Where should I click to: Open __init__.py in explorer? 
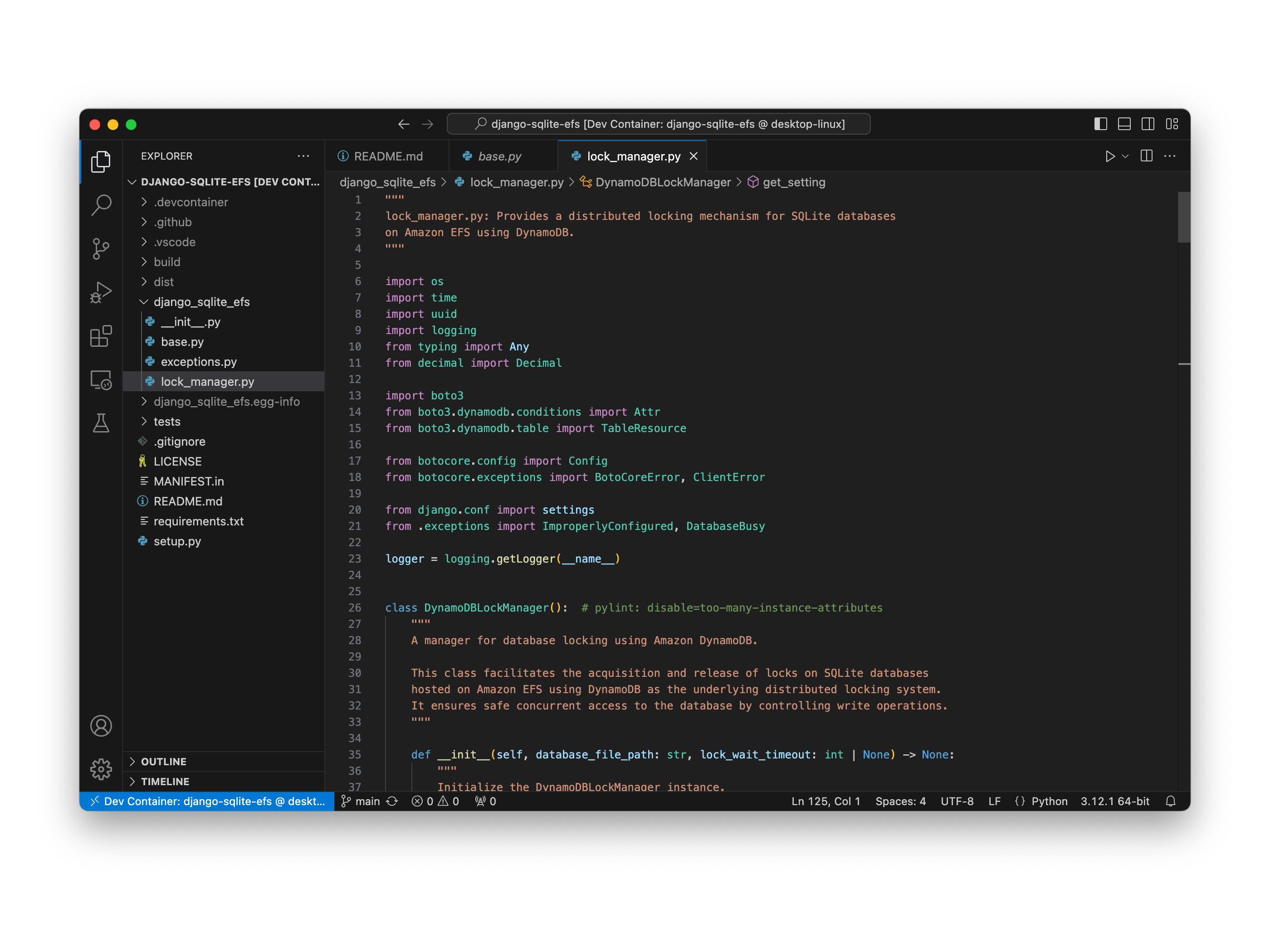click(x=224, y=322)
